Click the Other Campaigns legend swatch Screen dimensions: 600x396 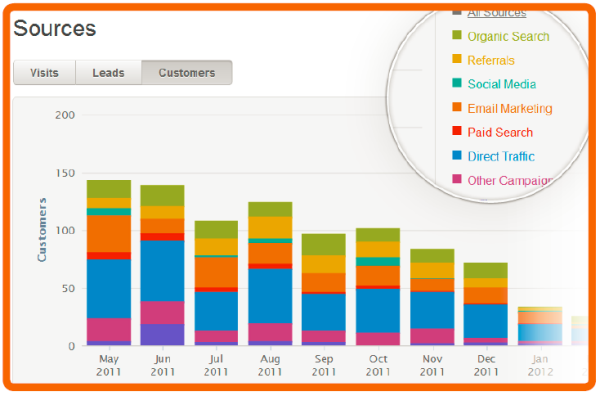[x=457, y=179]
